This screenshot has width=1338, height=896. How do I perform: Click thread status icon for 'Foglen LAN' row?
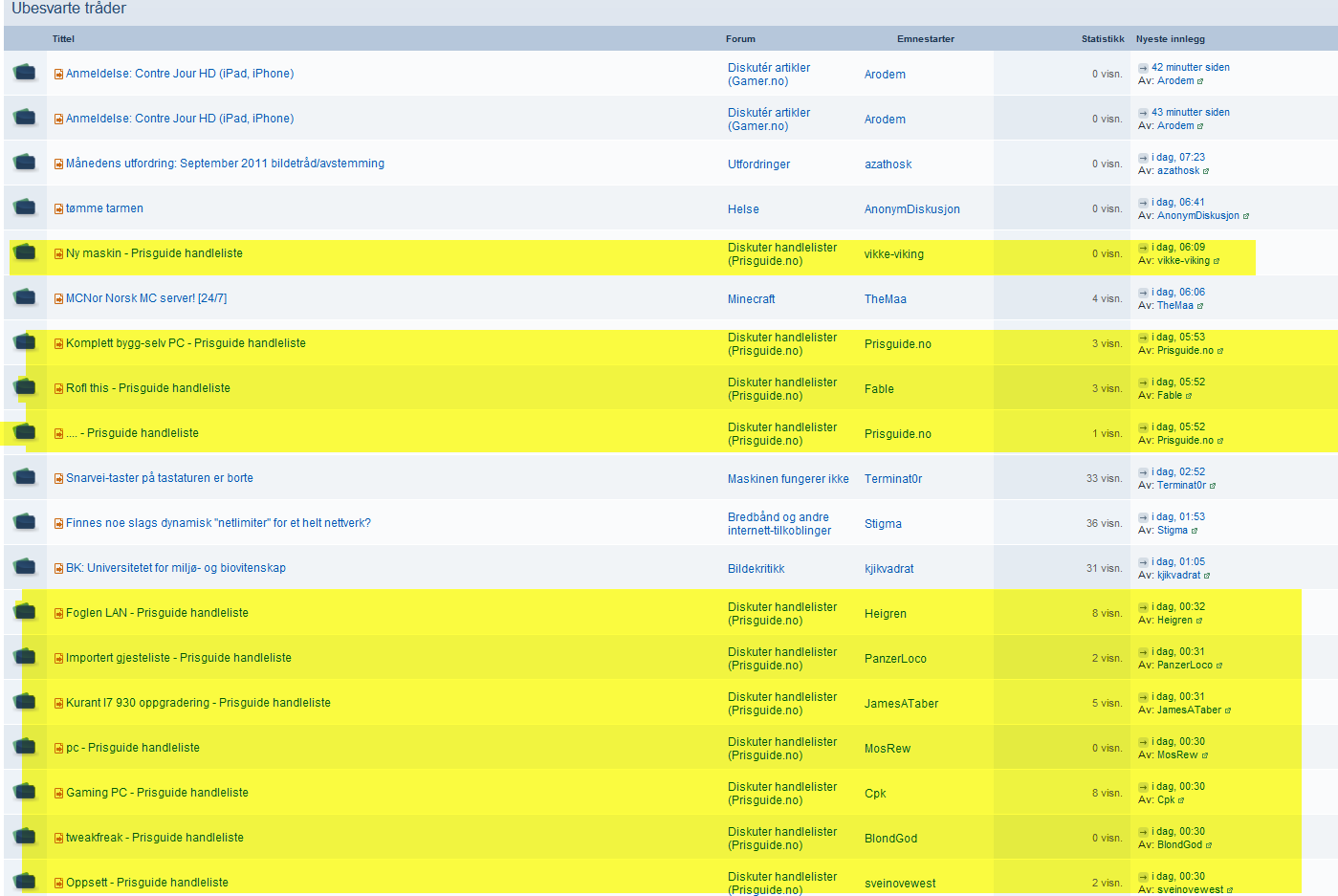[x=25, y=612]
